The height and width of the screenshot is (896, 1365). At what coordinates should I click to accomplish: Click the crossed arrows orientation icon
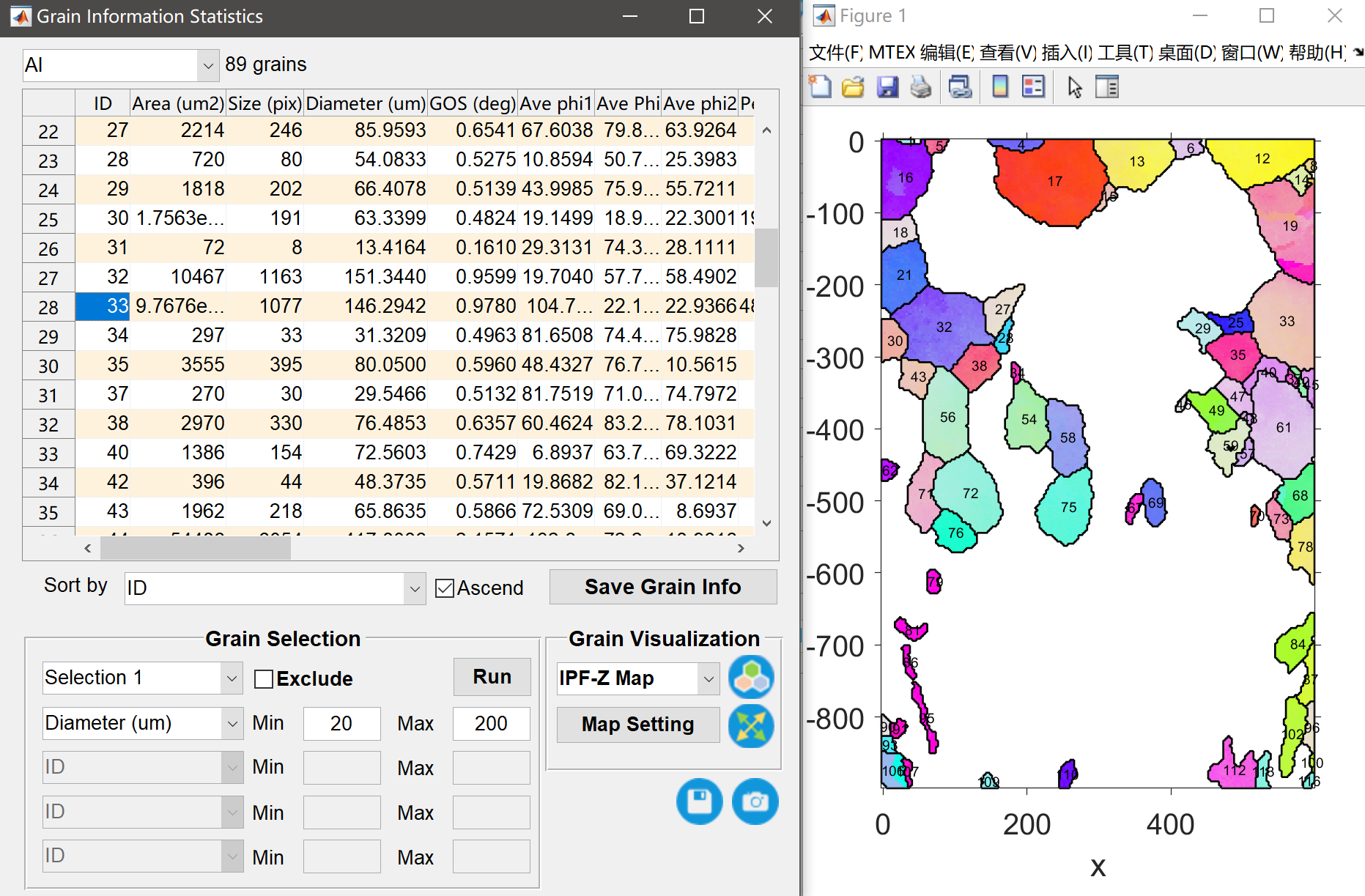click(751, 725)
